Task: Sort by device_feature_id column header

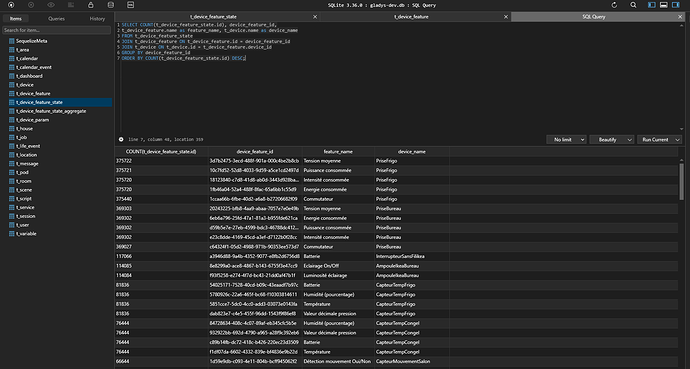Action: 255,152
